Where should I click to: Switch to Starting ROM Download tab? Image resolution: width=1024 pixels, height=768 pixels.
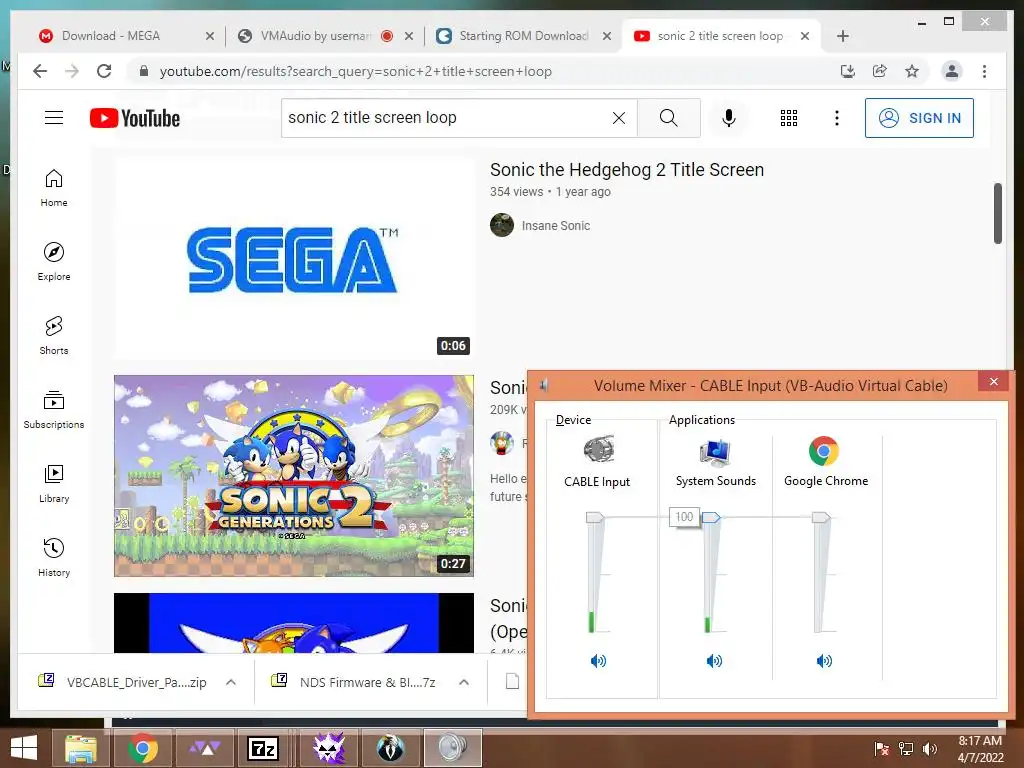[x=522, y=36]
